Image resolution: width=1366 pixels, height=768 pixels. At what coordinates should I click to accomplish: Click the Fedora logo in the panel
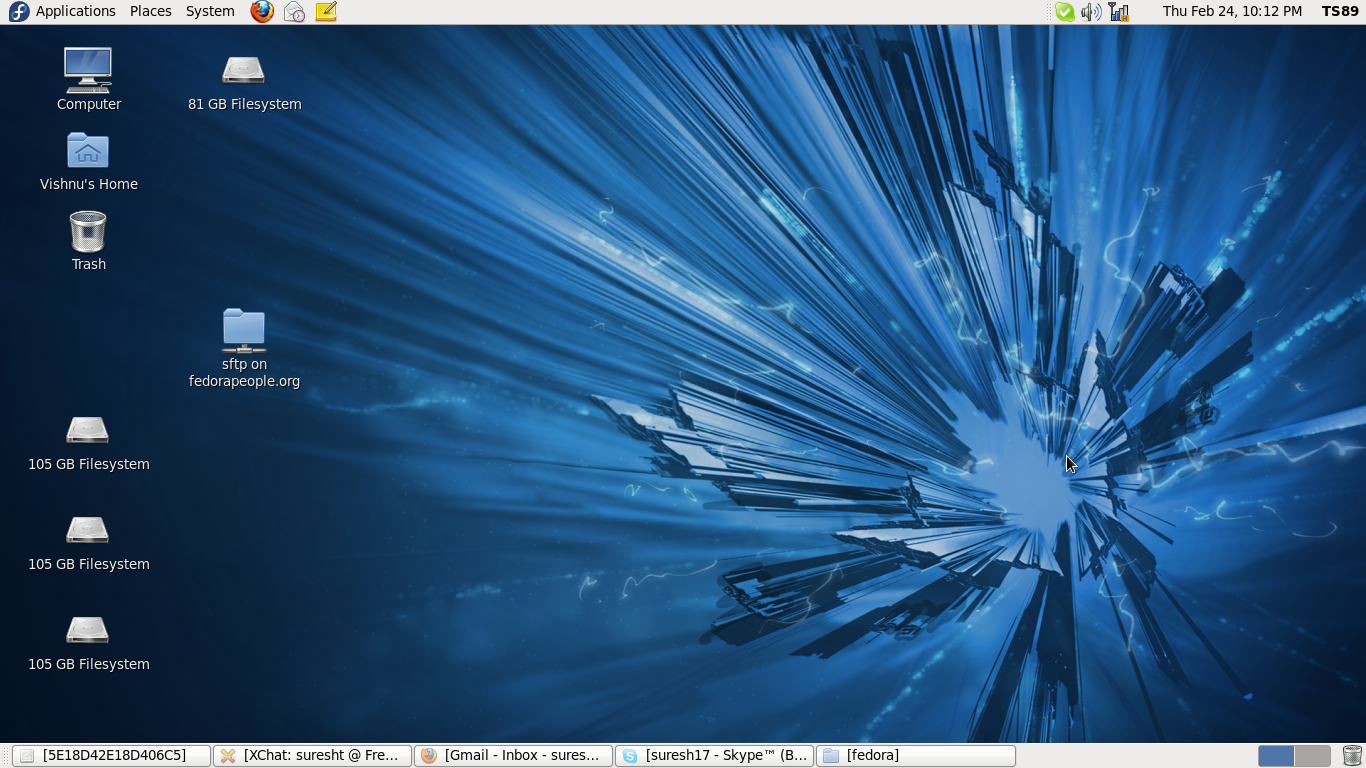point(18,11)
